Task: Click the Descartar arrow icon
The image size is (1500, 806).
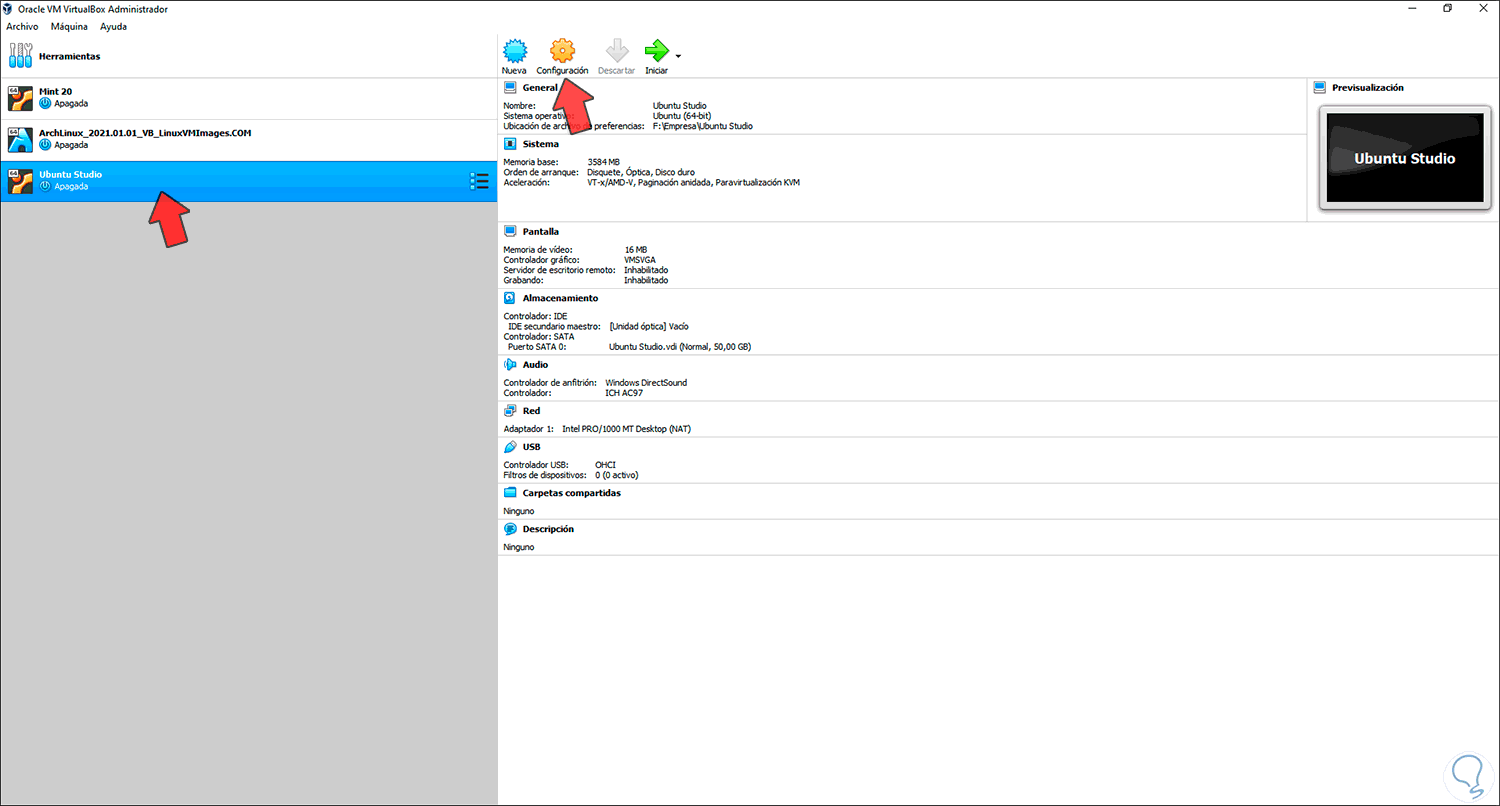Action: [x=616, y=50]
